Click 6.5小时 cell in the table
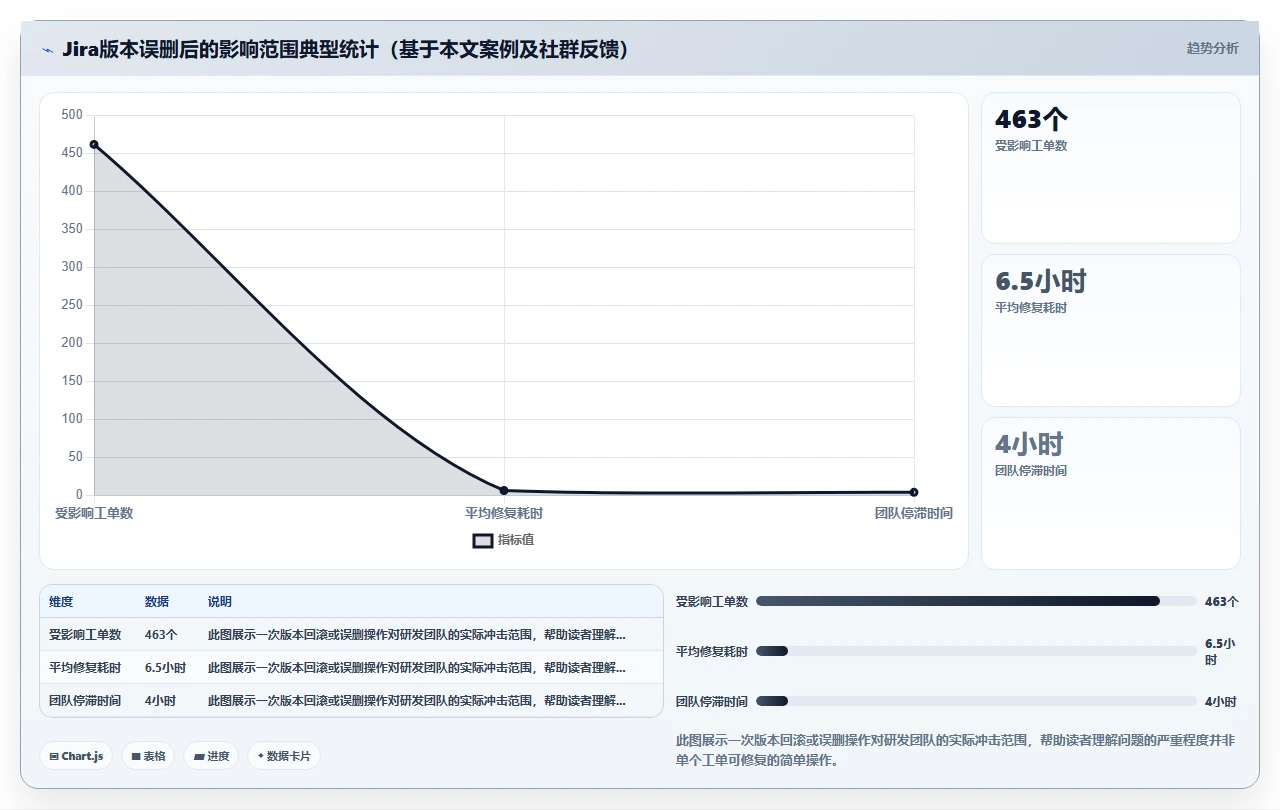 point(166,667)
